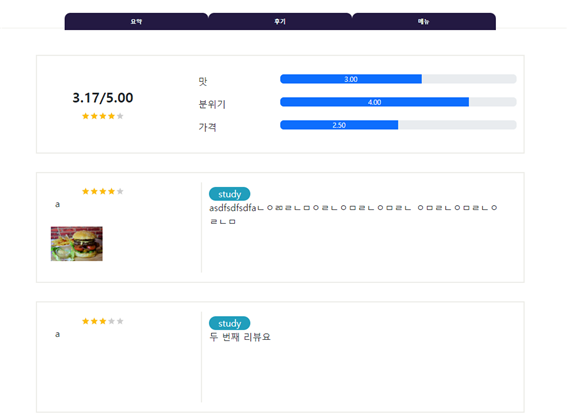Click the 가격 rating bar showing 2.50
Image resolution: width=567 pixels, height=416 pixels.
click(x=398, y=125)
